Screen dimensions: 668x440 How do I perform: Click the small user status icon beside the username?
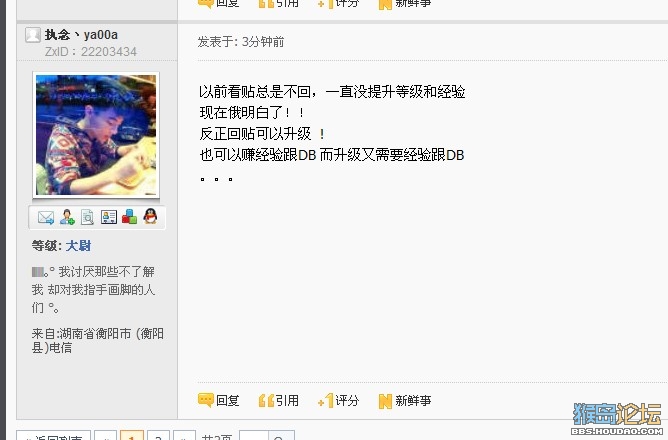tap(33, 35)
